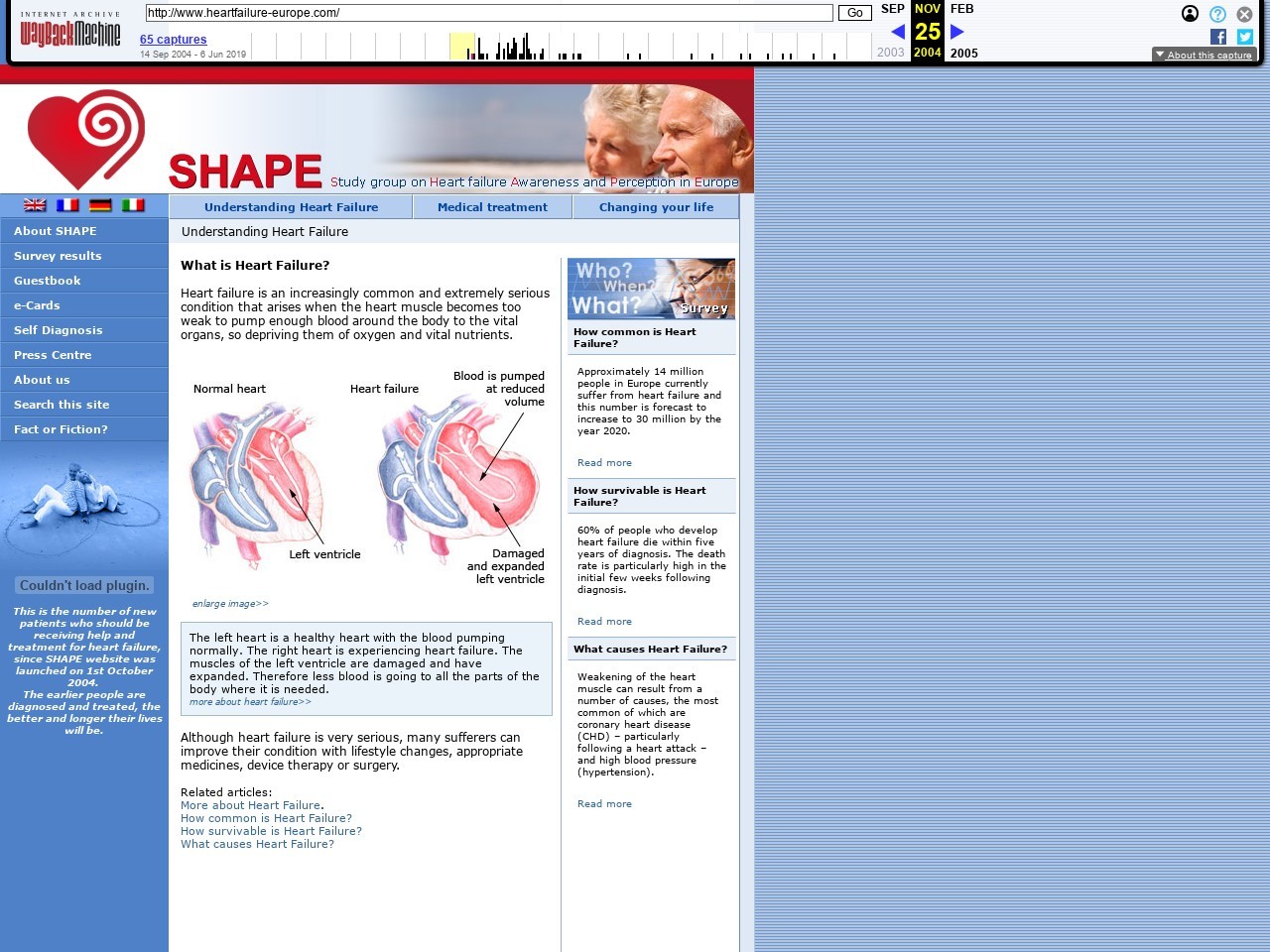Open the Changing your life tab

pos(656,207)
